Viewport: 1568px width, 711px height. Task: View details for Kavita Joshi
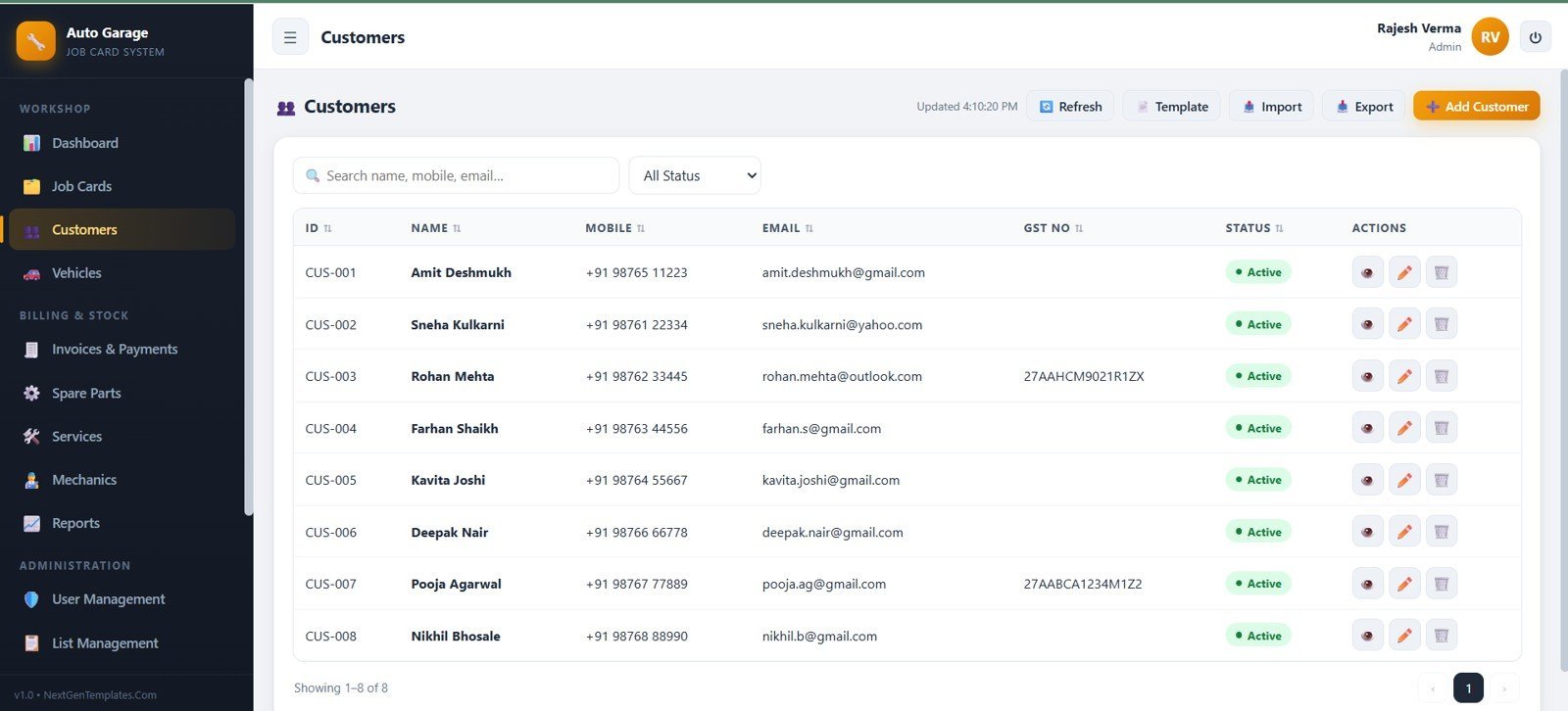tap(1367, 480)
